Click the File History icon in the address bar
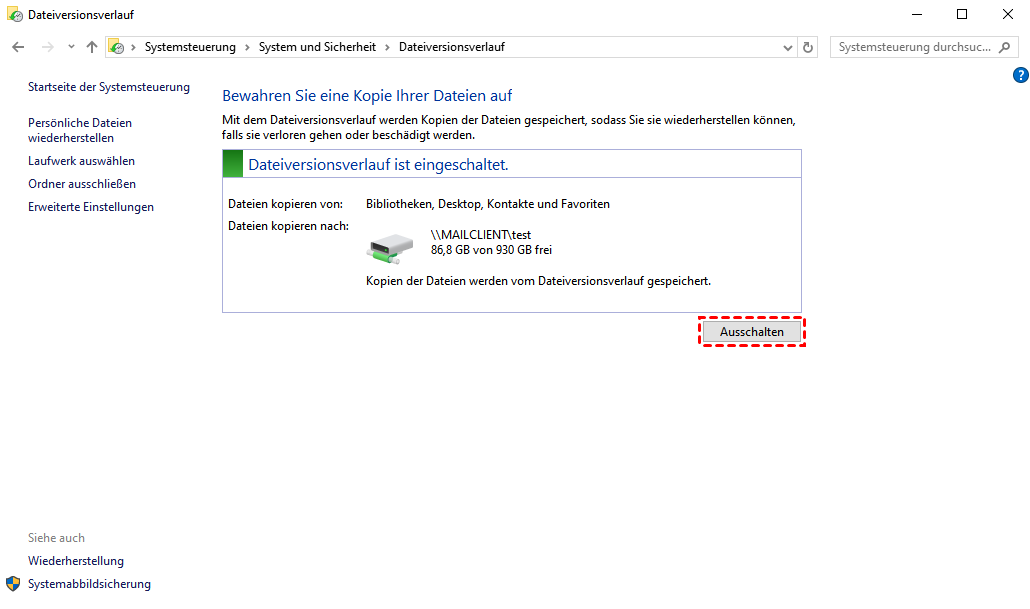Image resolution: width=1030 pixels, height=609 pixels. [x=117, y=47]
